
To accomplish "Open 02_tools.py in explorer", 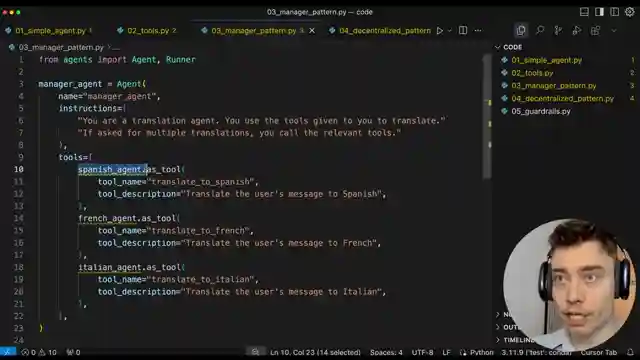I will 532,73.
